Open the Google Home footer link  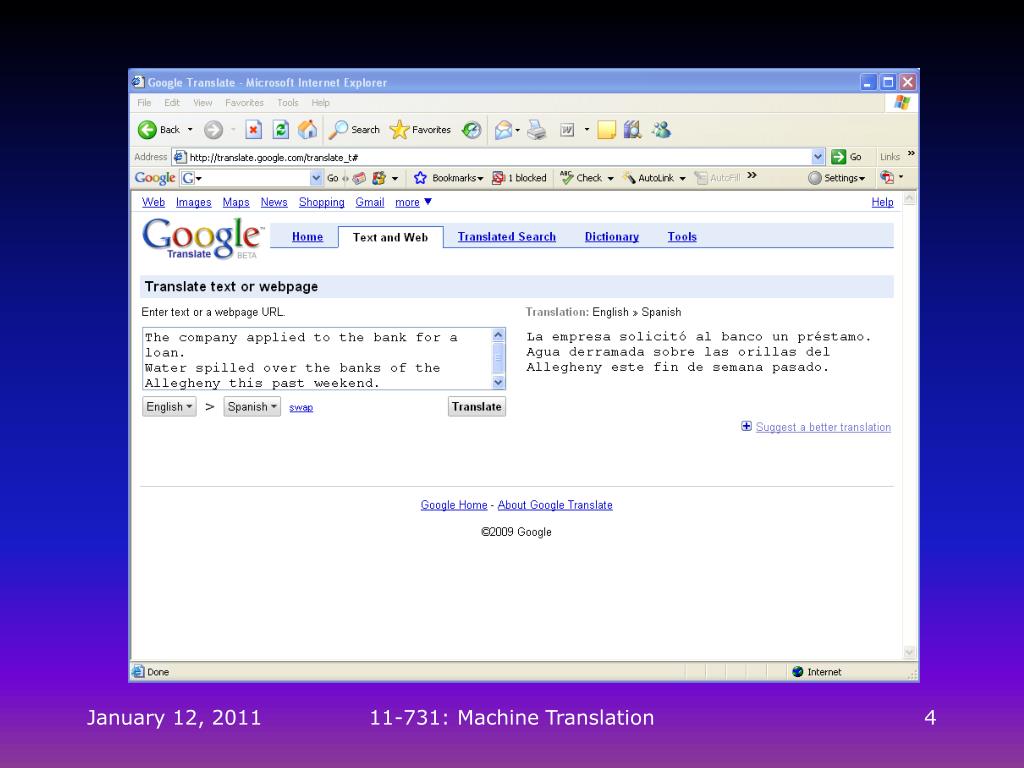(x=454, y=505)
